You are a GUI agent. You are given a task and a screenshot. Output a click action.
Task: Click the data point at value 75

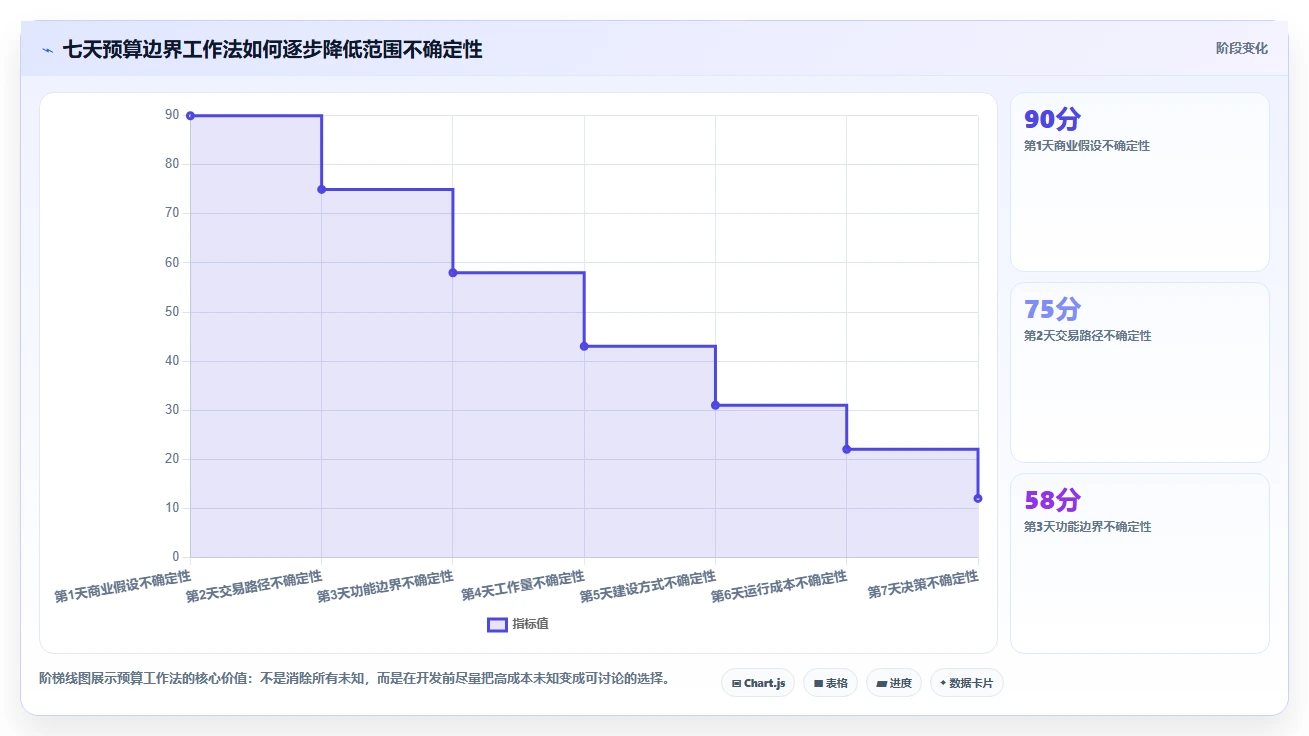click(x=321, y=189)
